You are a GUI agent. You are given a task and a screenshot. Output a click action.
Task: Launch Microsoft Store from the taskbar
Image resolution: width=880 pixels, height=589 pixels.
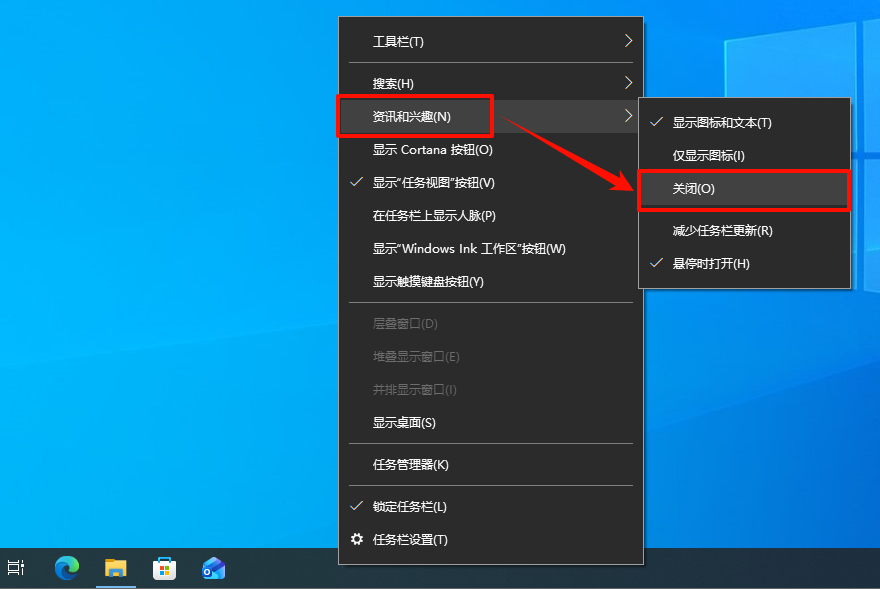[x=164, y=568]
